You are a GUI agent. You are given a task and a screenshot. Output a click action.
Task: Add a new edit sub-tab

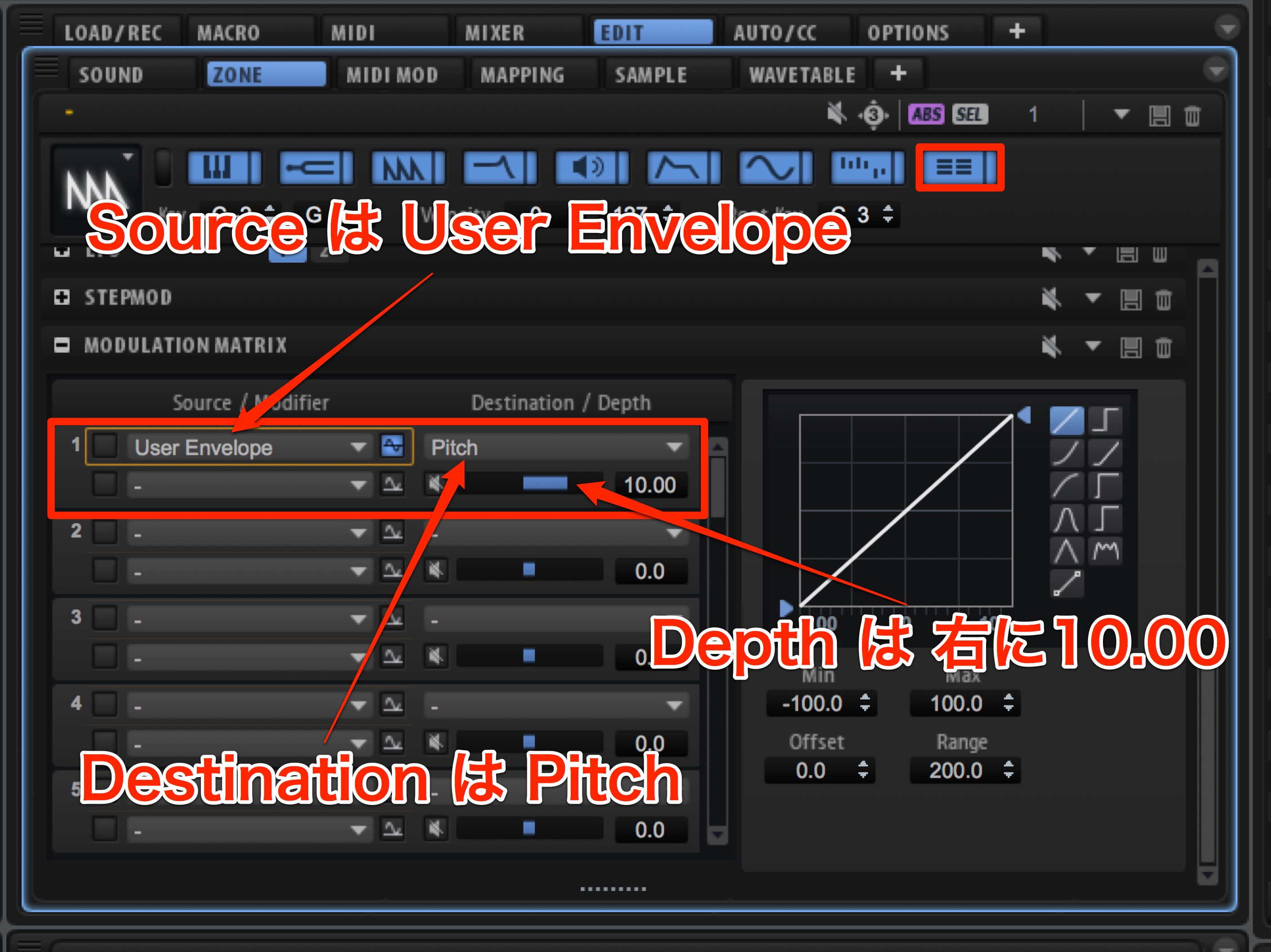(898, 74)
